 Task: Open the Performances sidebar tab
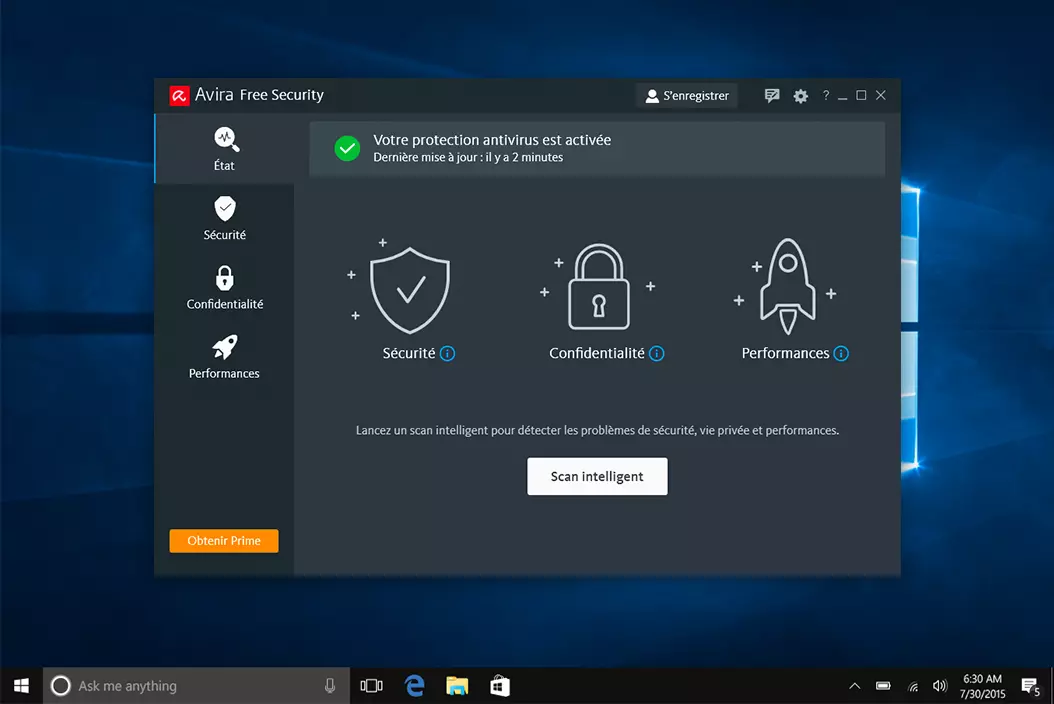[225, 357]
